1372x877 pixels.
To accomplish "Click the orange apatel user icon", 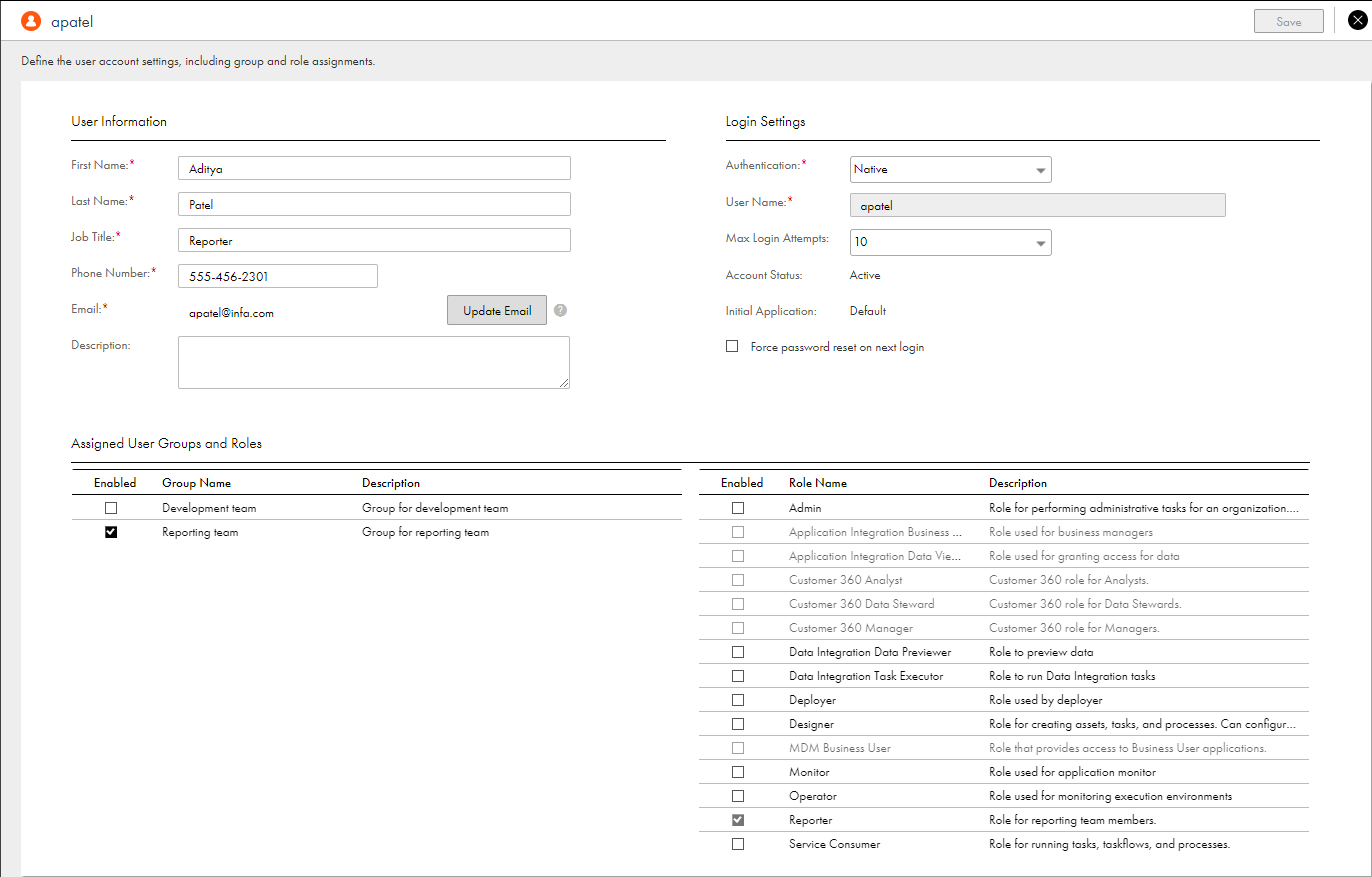I will coord(31,21).
